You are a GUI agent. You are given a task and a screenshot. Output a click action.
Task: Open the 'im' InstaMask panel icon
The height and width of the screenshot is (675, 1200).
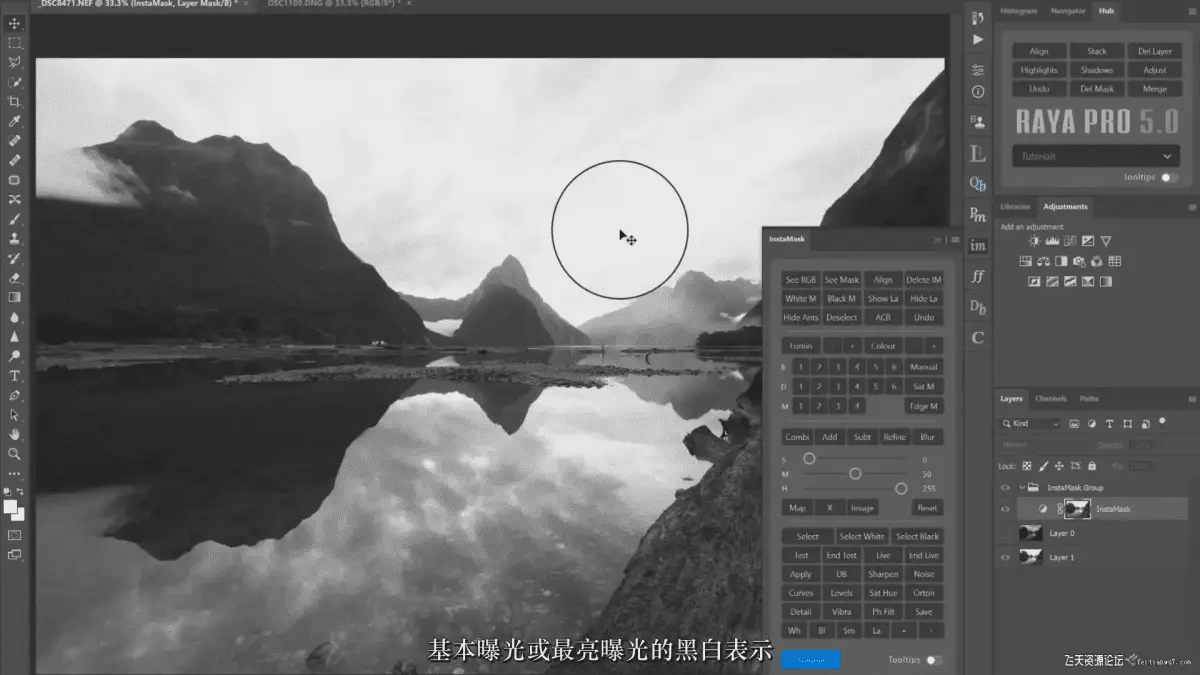[978, 245]
